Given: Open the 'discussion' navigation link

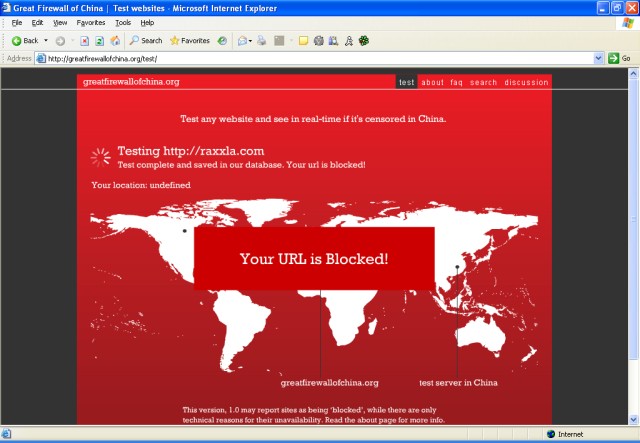Looking at the screenshot, I should pyautogui.click(x=526, y=82).
